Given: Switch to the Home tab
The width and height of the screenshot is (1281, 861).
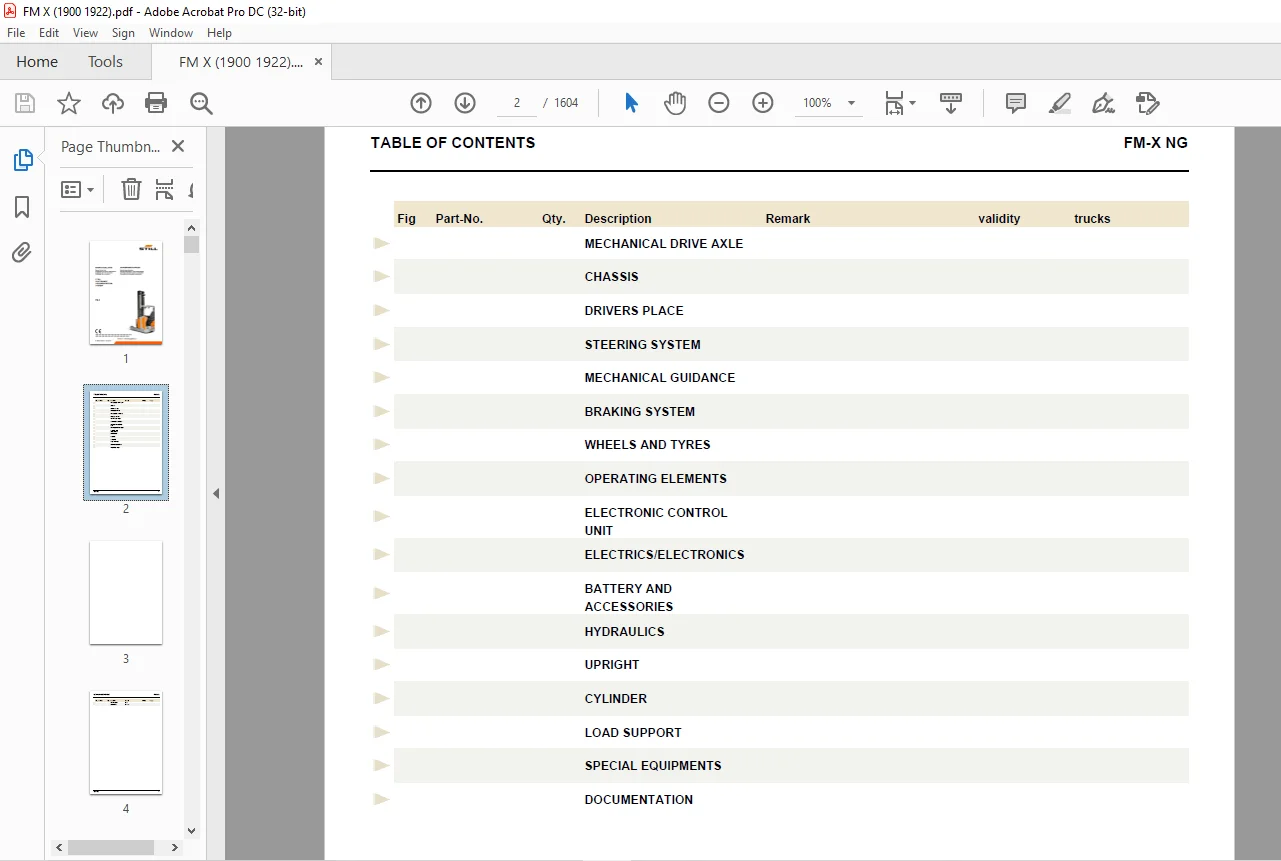Looking at the screenshot, I should tap(37, 62).
